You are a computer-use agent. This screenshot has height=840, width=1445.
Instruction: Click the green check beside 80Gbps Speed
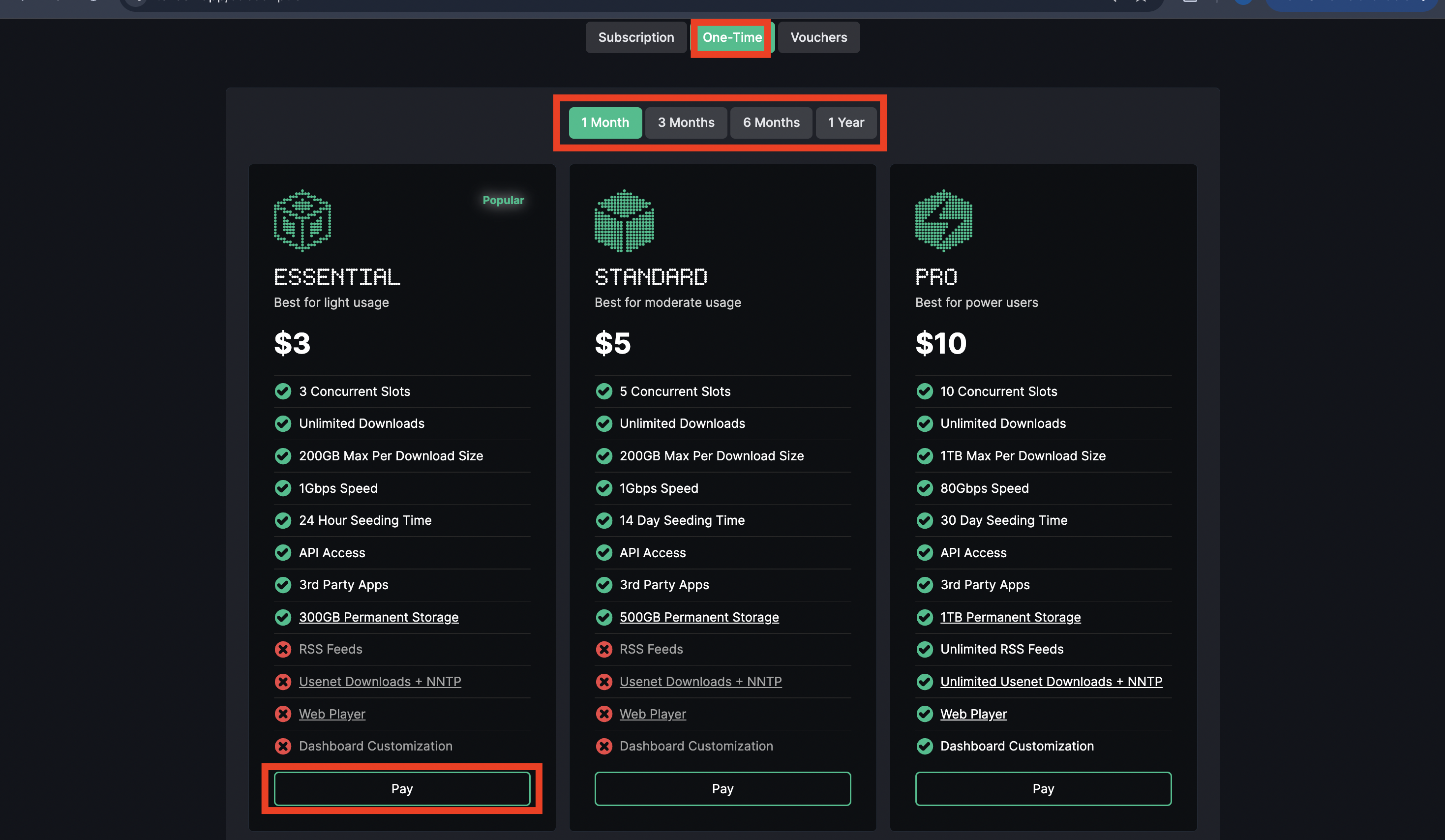pos(924,488)
